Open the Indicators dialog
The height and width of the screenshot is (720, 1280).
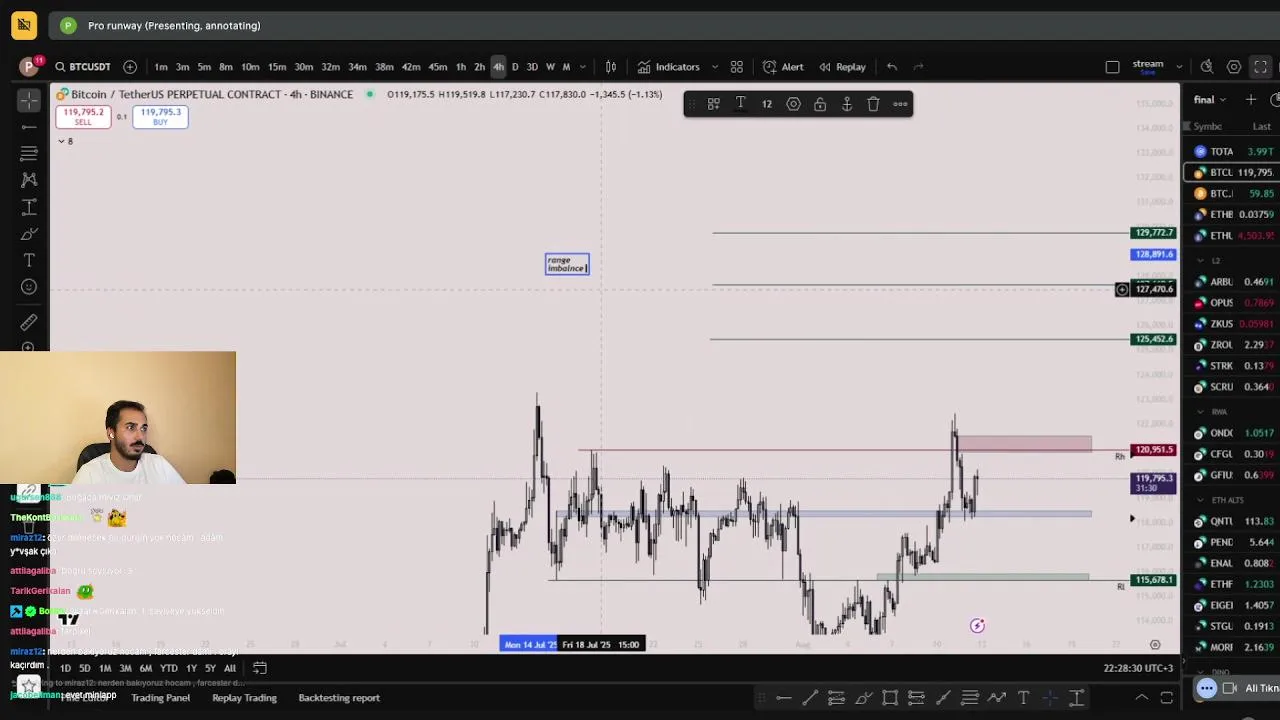coord(669,67)
